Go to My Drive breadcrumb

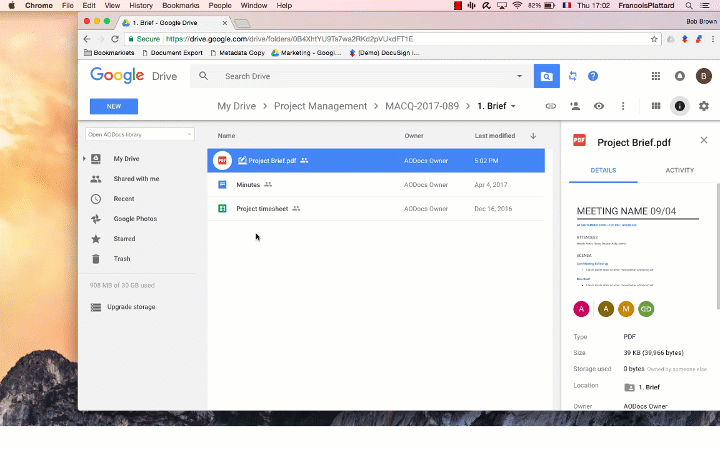[x=236, y=106]
